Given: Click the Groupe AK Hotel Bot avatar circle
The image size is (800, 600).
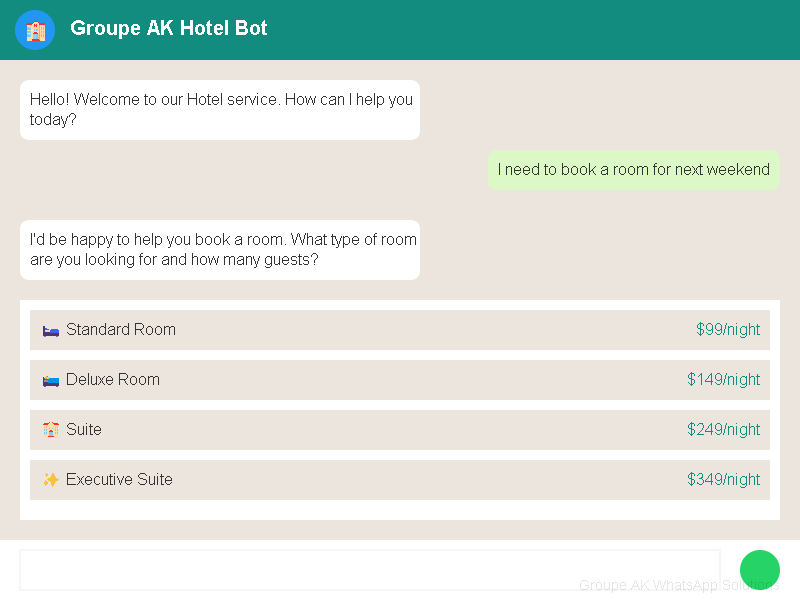Looking at the screenshot, I should point(35,30).
